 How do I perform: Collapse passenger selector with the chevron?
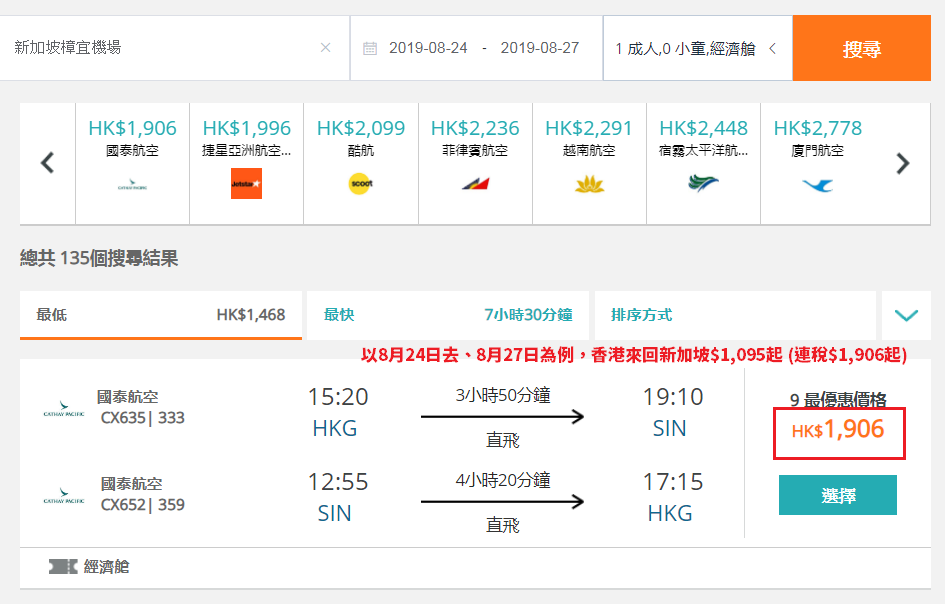click(773, 48)
